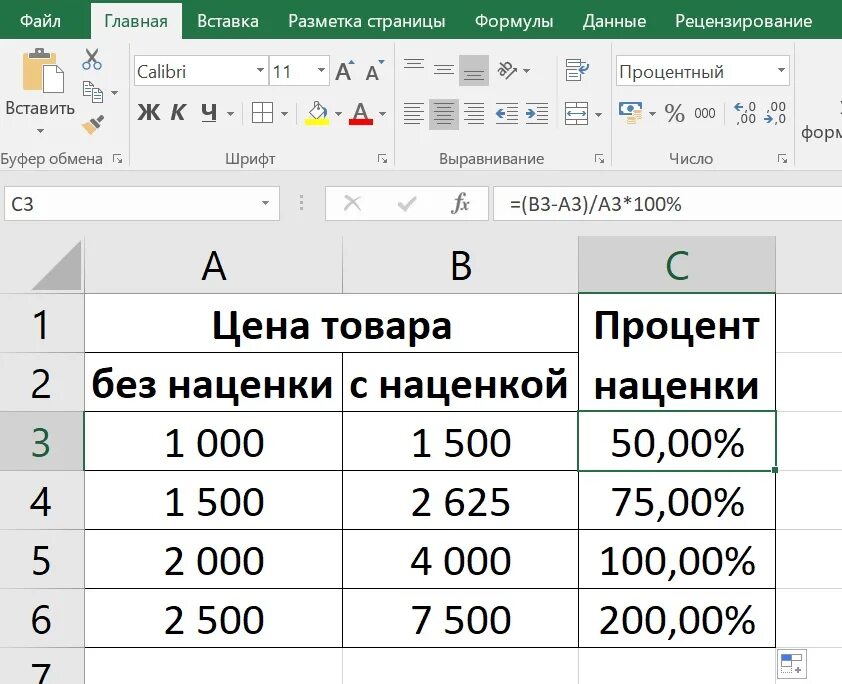Open fill color dropdown arrow
Image resolution: width=842 pixels, height=684 pixels.
(338, 114)
